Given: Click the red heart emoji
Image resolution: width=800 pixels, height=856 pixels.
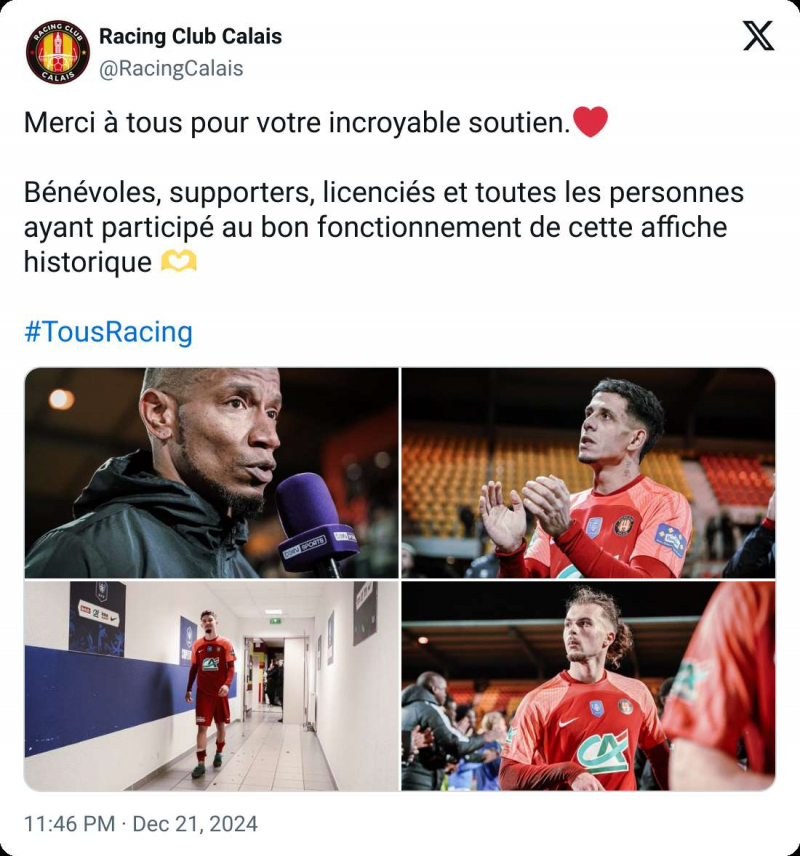Looking at the screenshot, I should 590,121.
